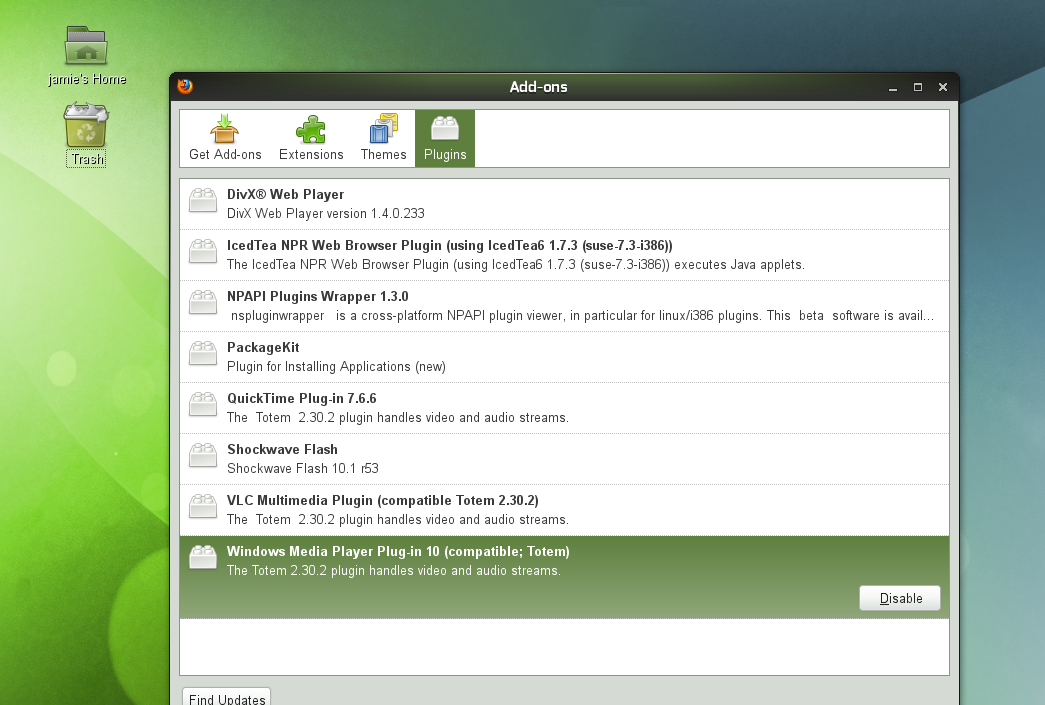1045x705 pixels.
Task: Minimize the Add-ons window
Action: click(893, 87)
